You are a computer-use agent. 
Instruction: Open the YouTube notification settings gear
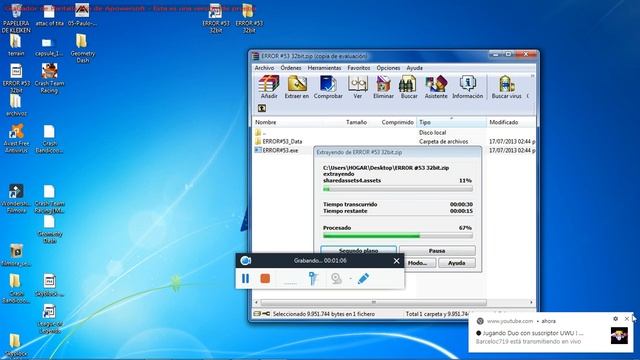pos(616,319)
